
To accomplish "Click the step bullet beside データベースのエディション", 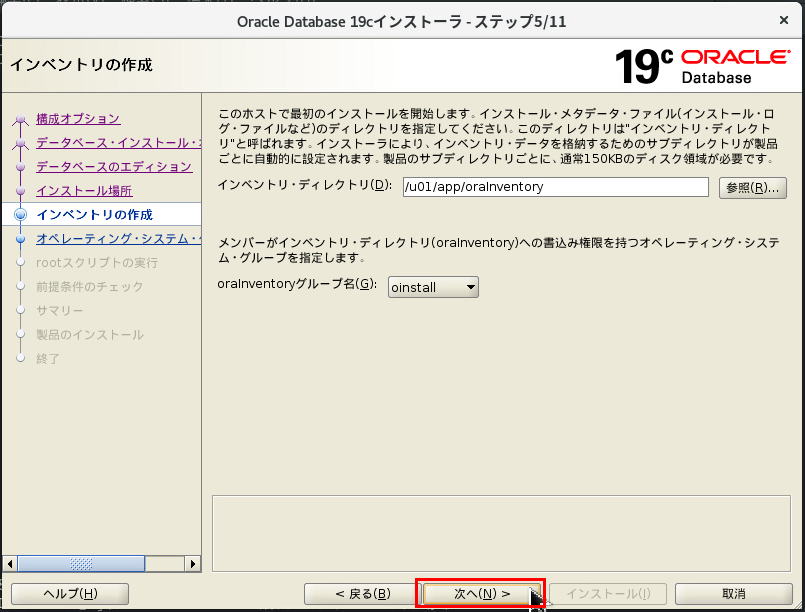I will click(x=21, y=167).
